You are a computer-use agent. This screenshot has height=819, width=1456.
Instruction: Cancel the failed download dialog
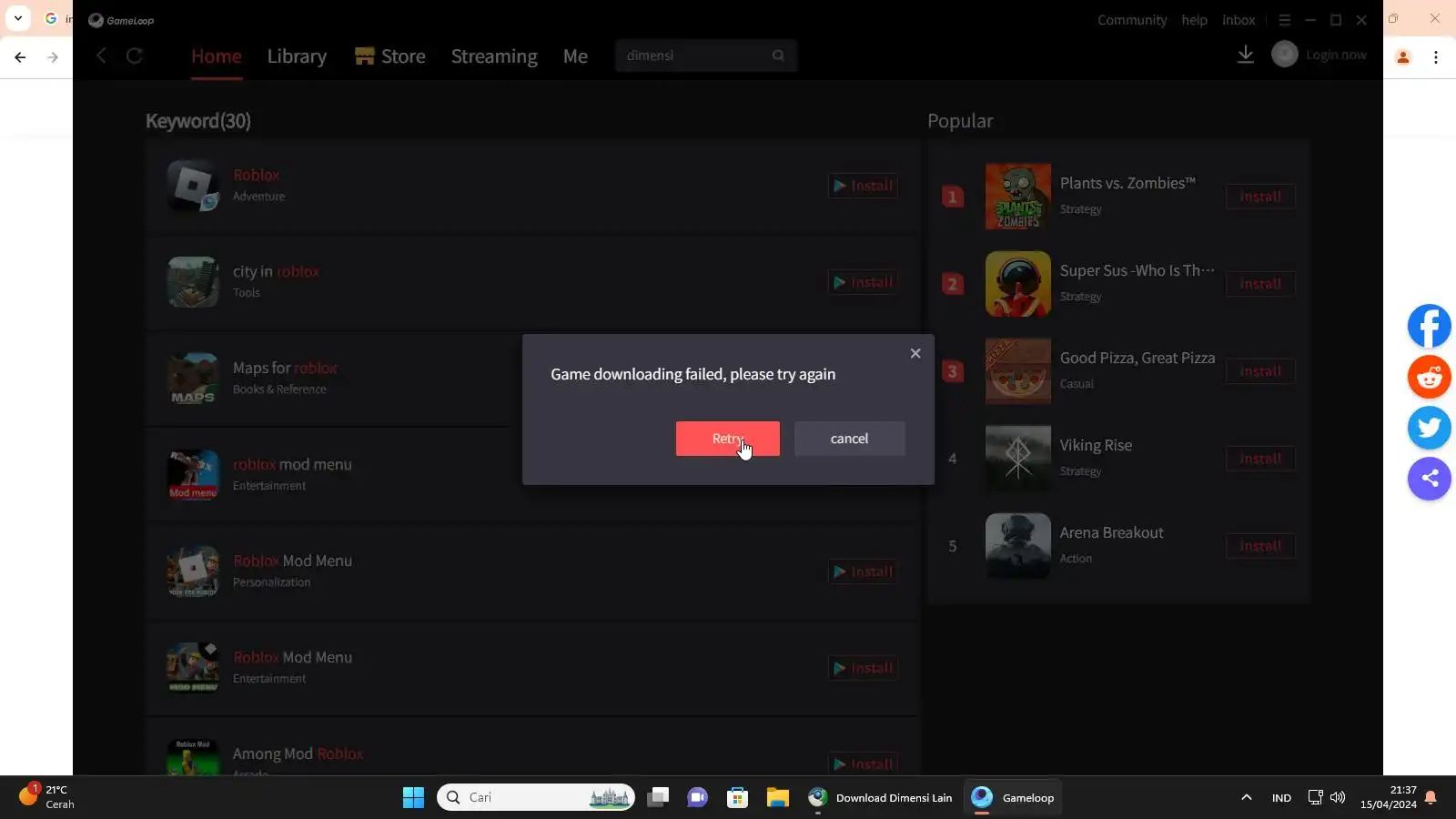(849, 439)
